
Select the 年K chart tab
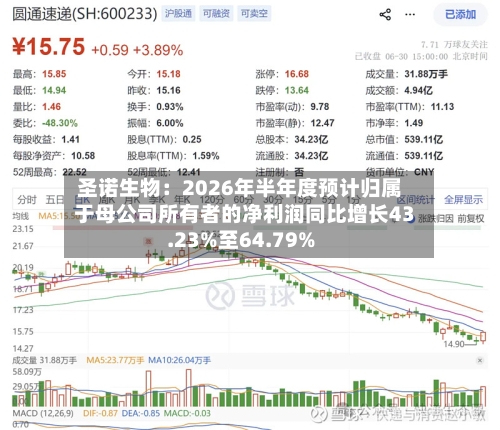182,200
